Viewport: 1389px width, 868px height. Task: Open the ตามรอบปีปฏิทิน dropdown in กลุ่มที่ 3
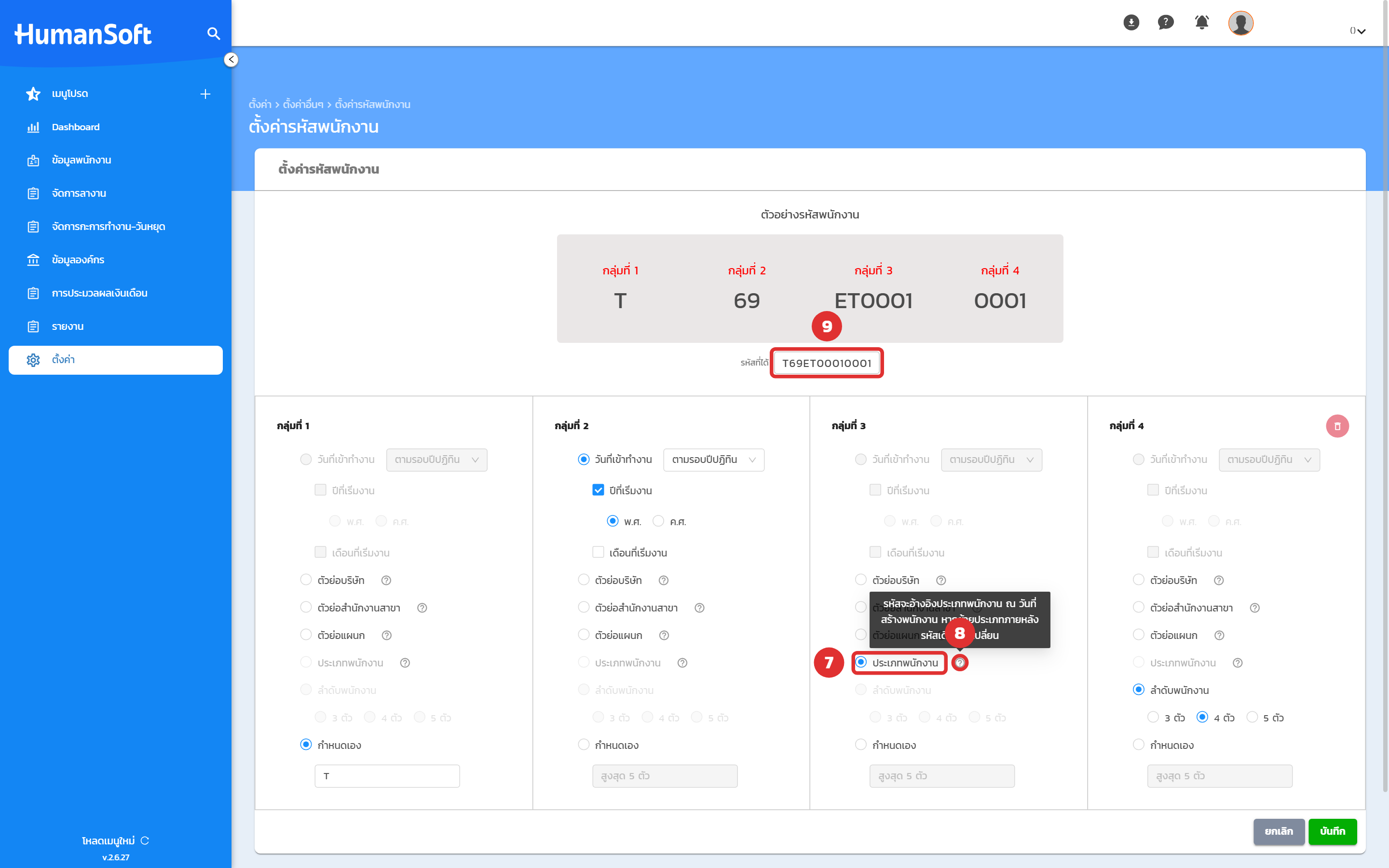pyautogui.click(x=991, y=460)
